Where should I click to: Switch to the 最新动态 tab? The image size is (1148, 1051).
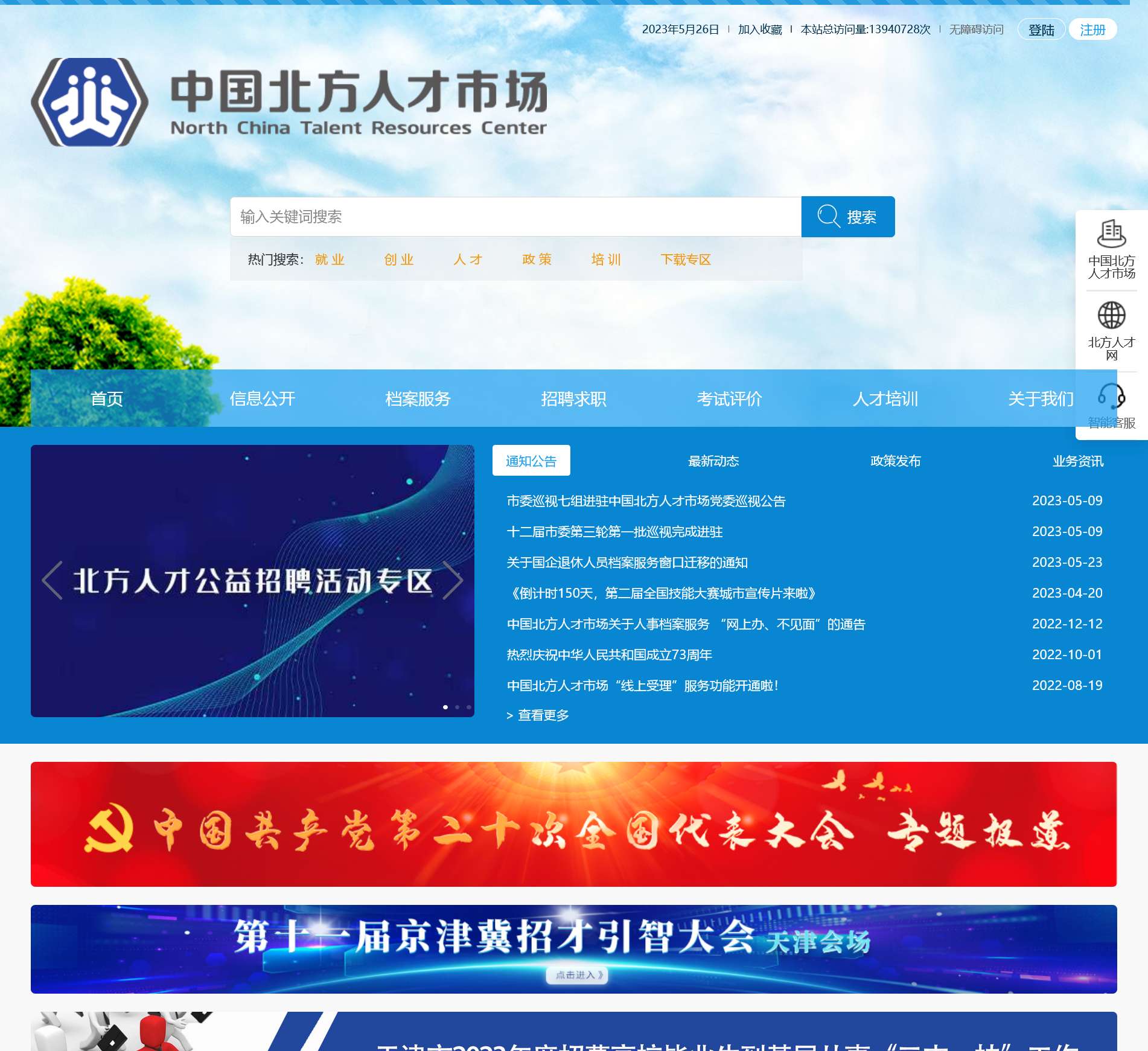pos(713,461)
